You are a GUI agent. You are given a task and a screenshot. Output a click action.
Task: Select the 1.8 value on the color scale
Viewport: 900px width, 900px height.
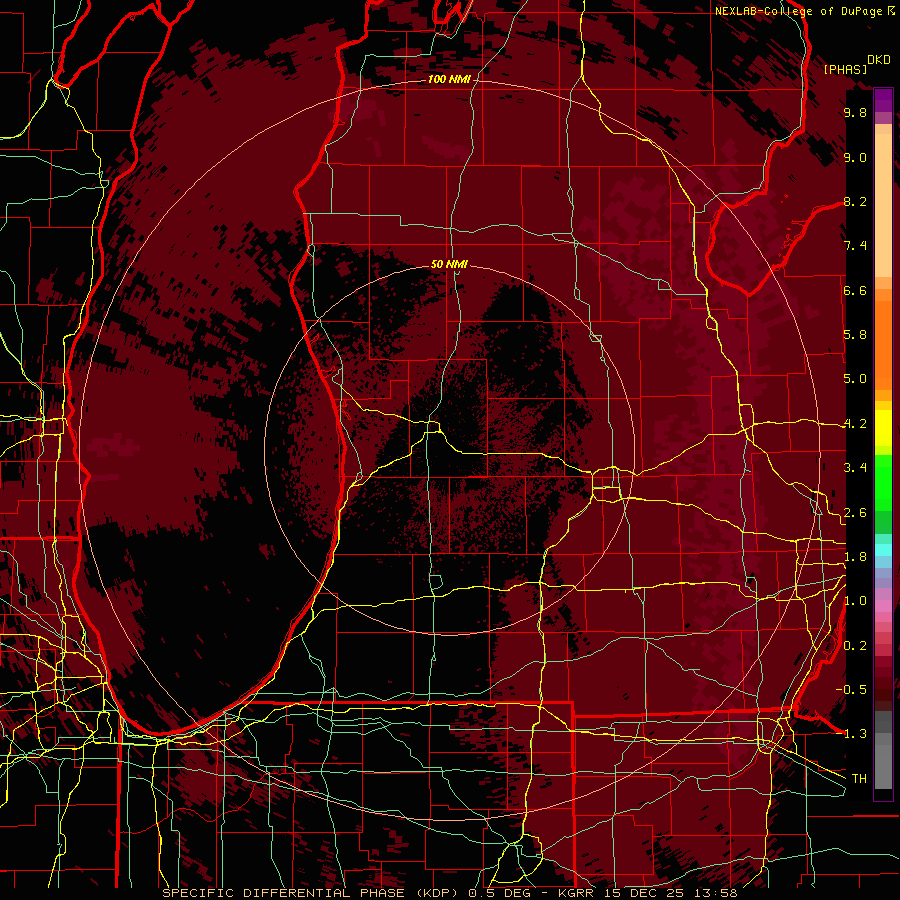pos(855,557)
